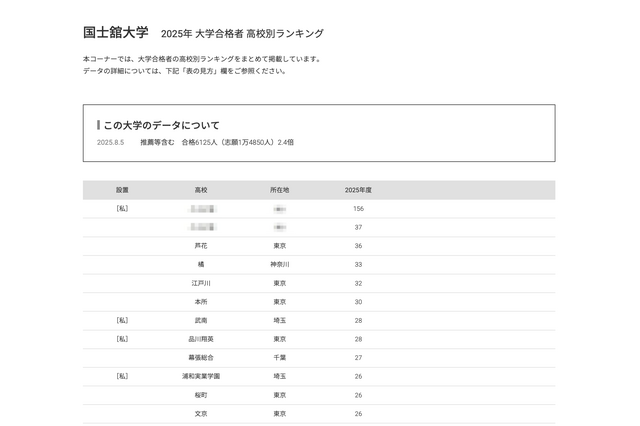The height and width of the screenshot is (426, 640).
Task: Click the school name 文京
Action: (x=201, y=414)
